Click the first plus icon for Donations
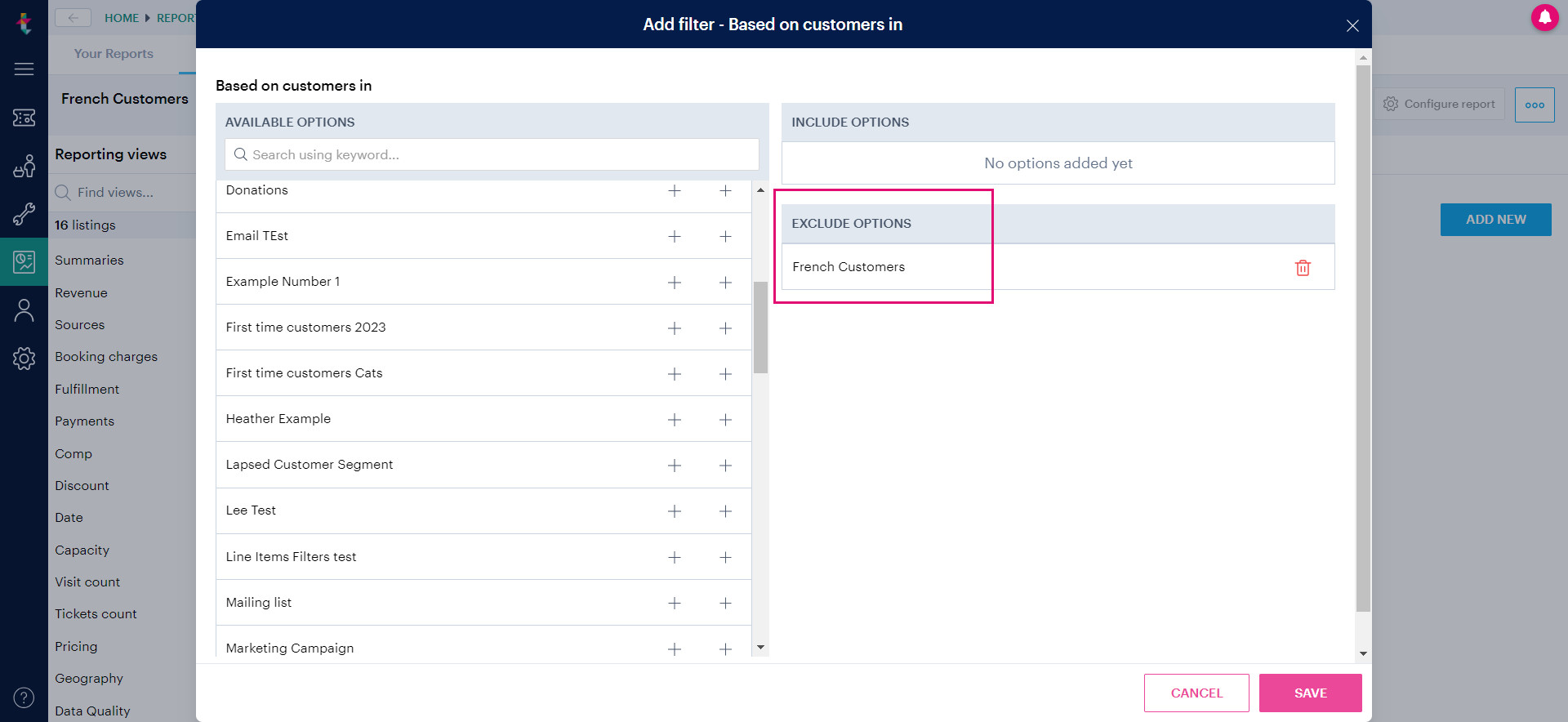The width and height of the screenshot is (1568, 722). click(x=675, y=190)
